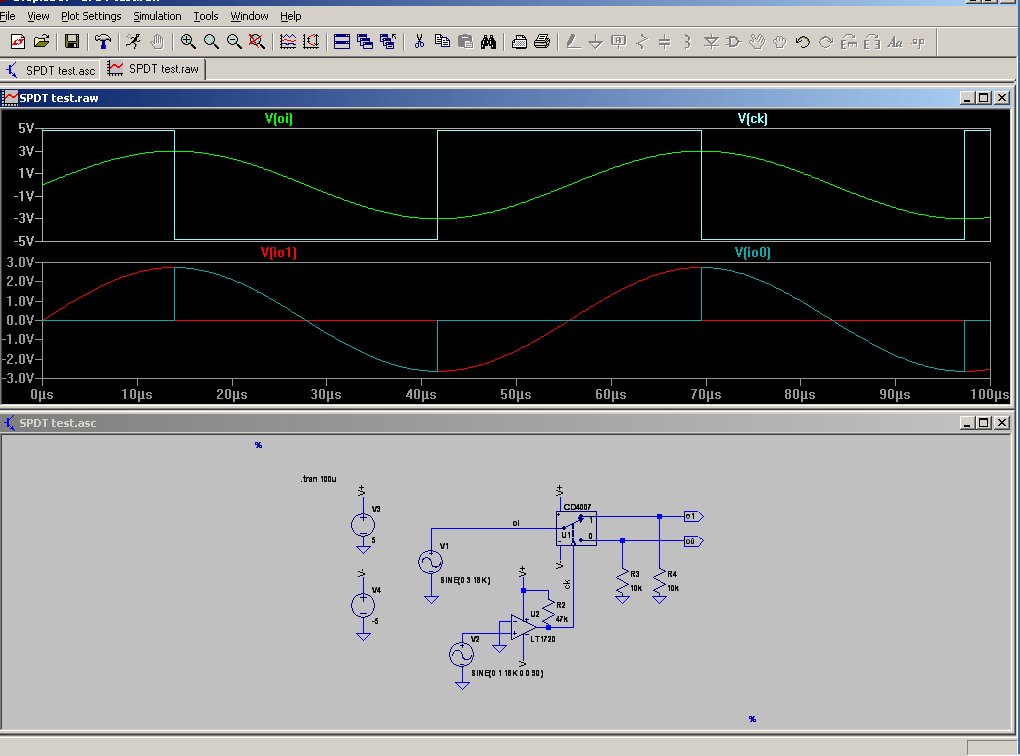1020x756 pixels.
Task: Click the Print icon
Action: 542,41
